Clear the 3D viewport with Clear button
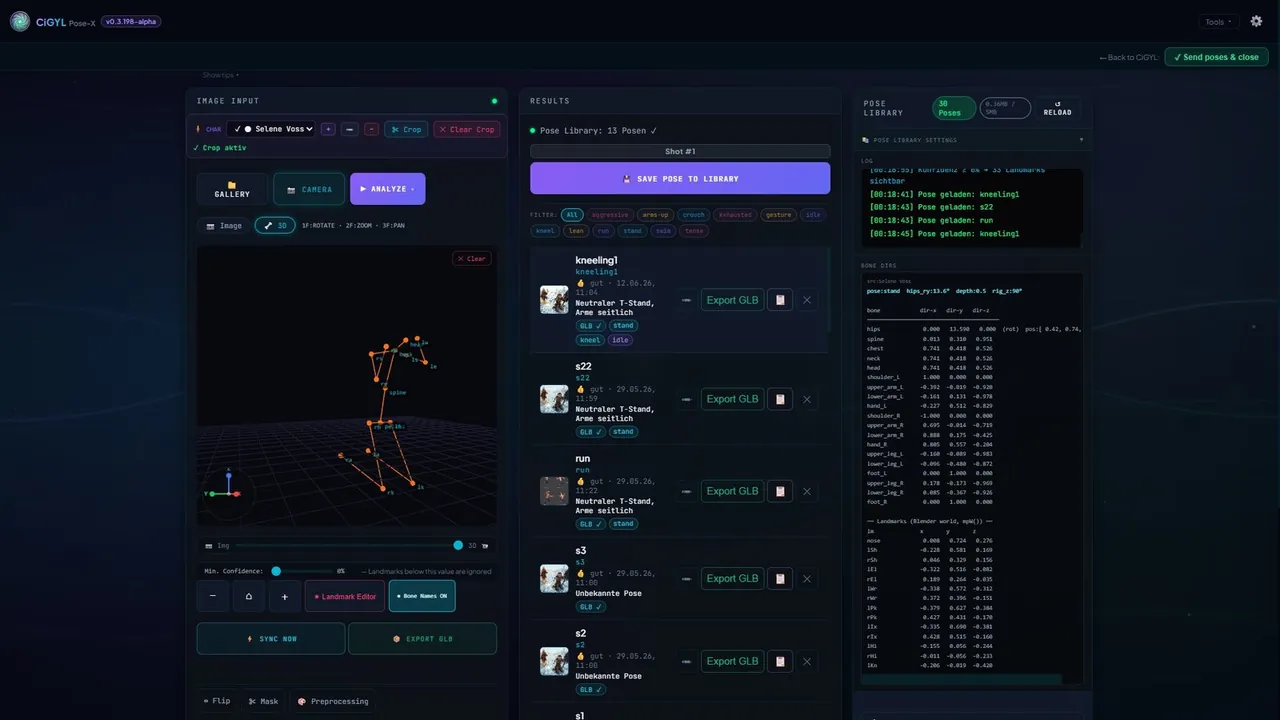Viewport: 1280px width, 720px height. 471,258
